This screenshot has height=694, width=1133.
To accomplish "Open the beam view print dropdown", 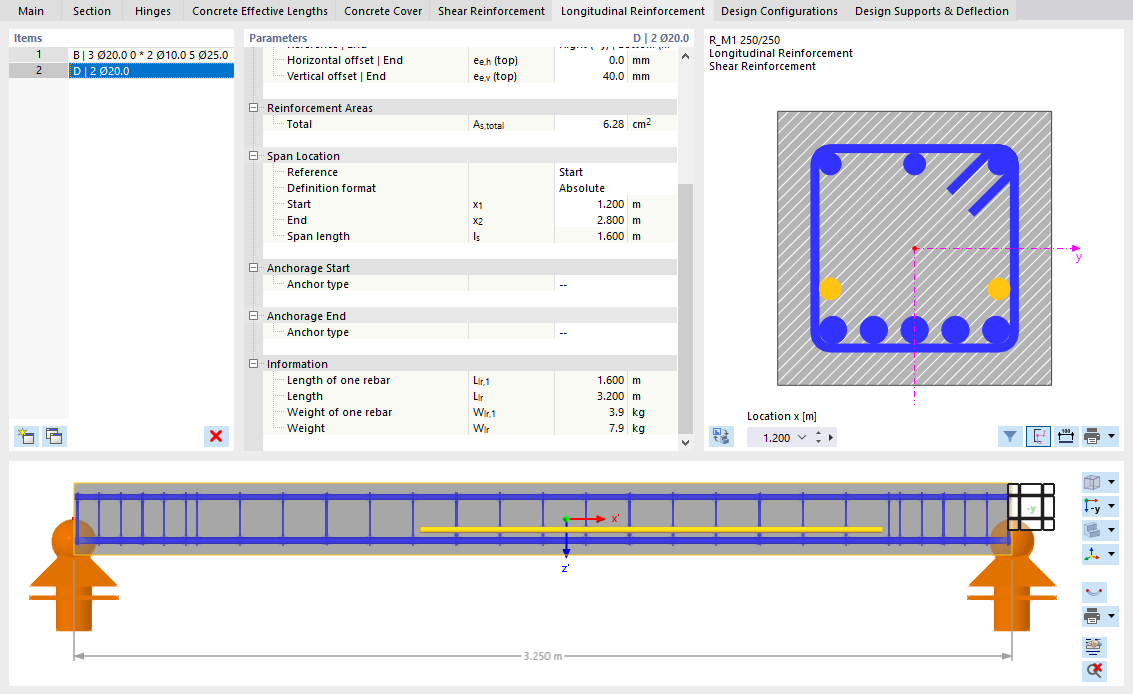I will pos(1111,617).
